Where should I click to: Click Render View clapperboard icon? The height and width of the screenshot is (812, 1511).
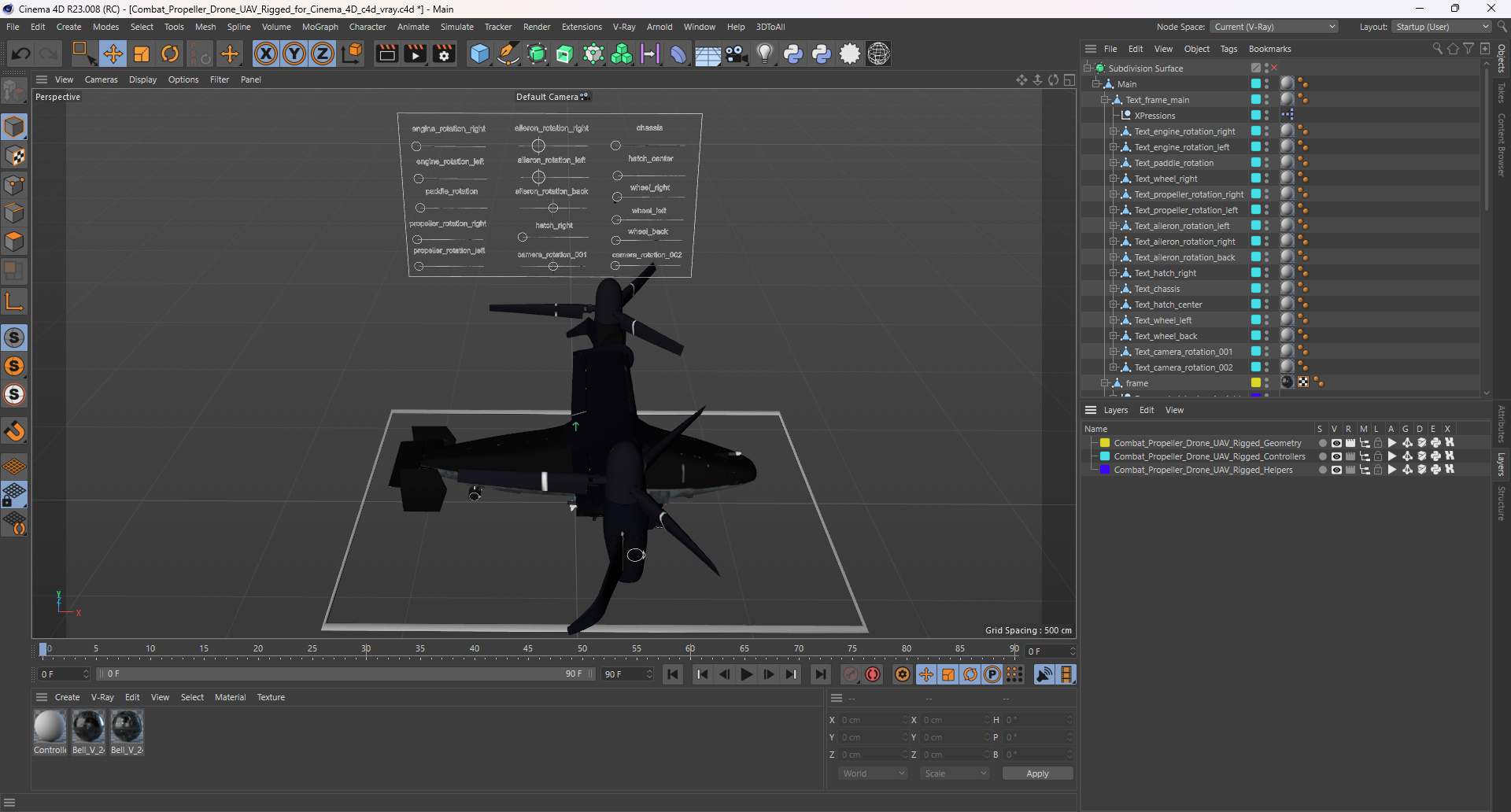coord(386,54)
